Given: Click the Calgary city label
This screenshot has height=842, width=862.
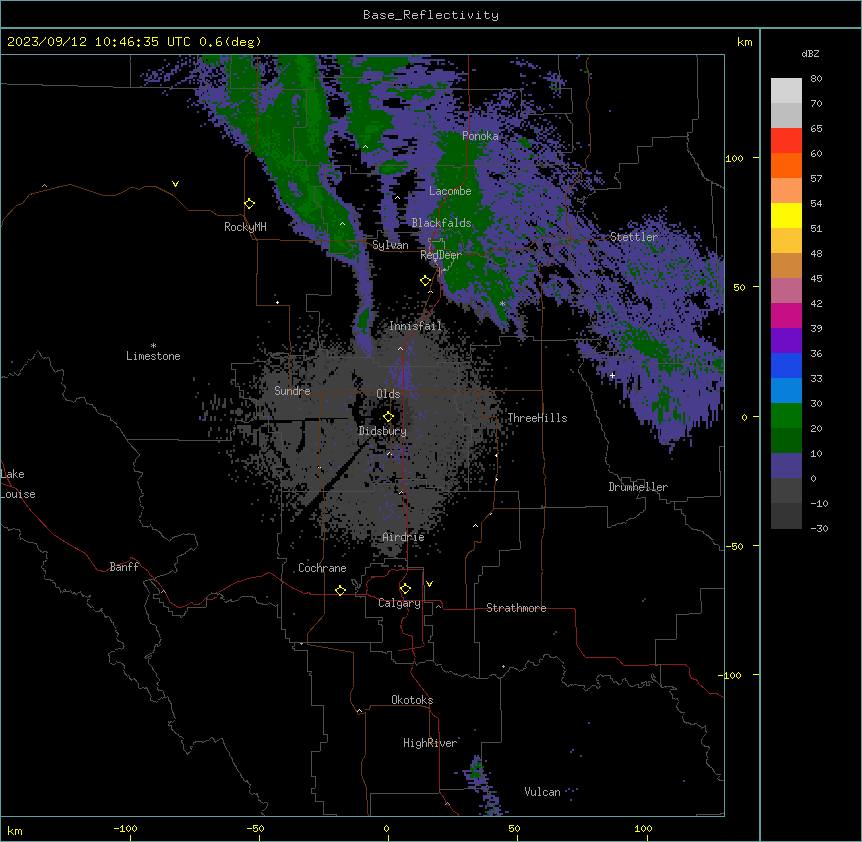Looking at the screenshot, I should point(400,603).
